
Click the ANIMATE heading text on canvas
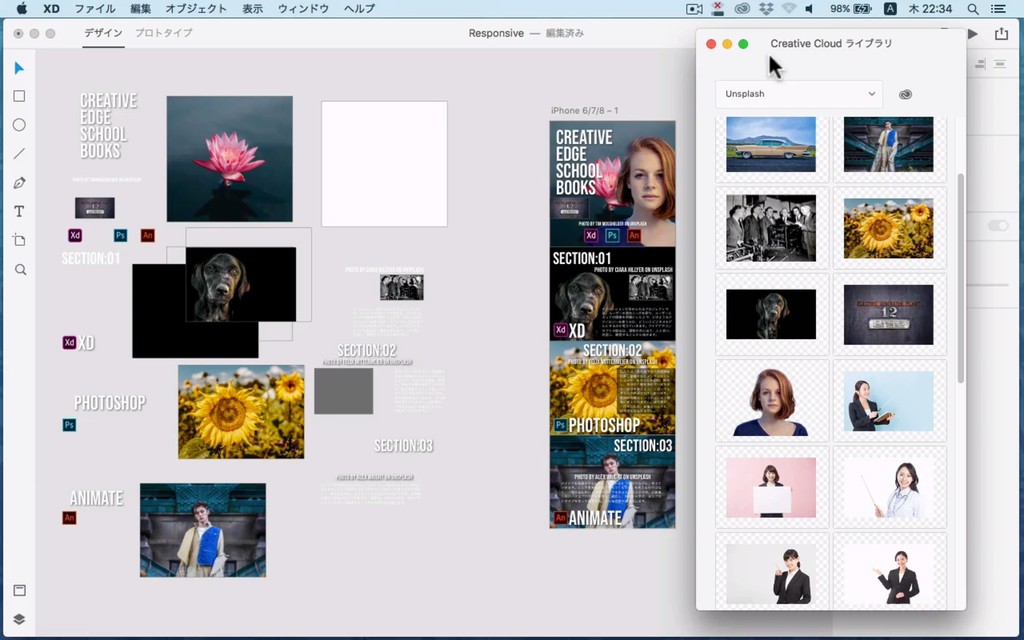coord(97,498)
